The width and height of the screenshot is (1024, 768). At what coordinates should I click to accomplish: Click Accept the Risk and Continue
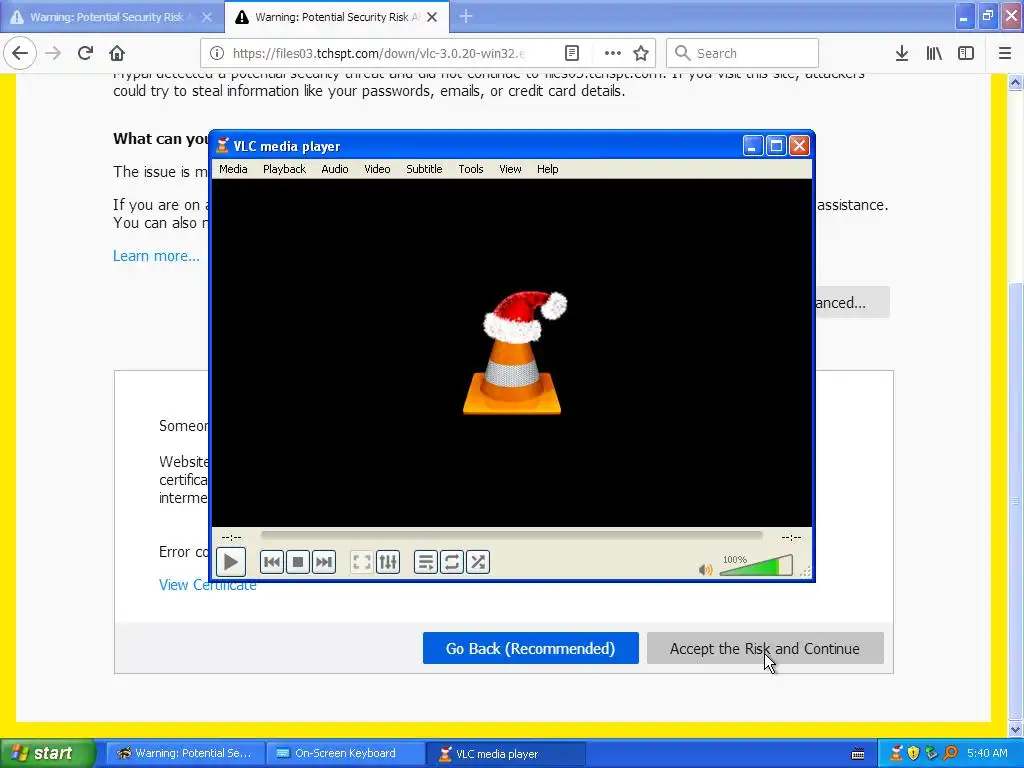[765, 648]
